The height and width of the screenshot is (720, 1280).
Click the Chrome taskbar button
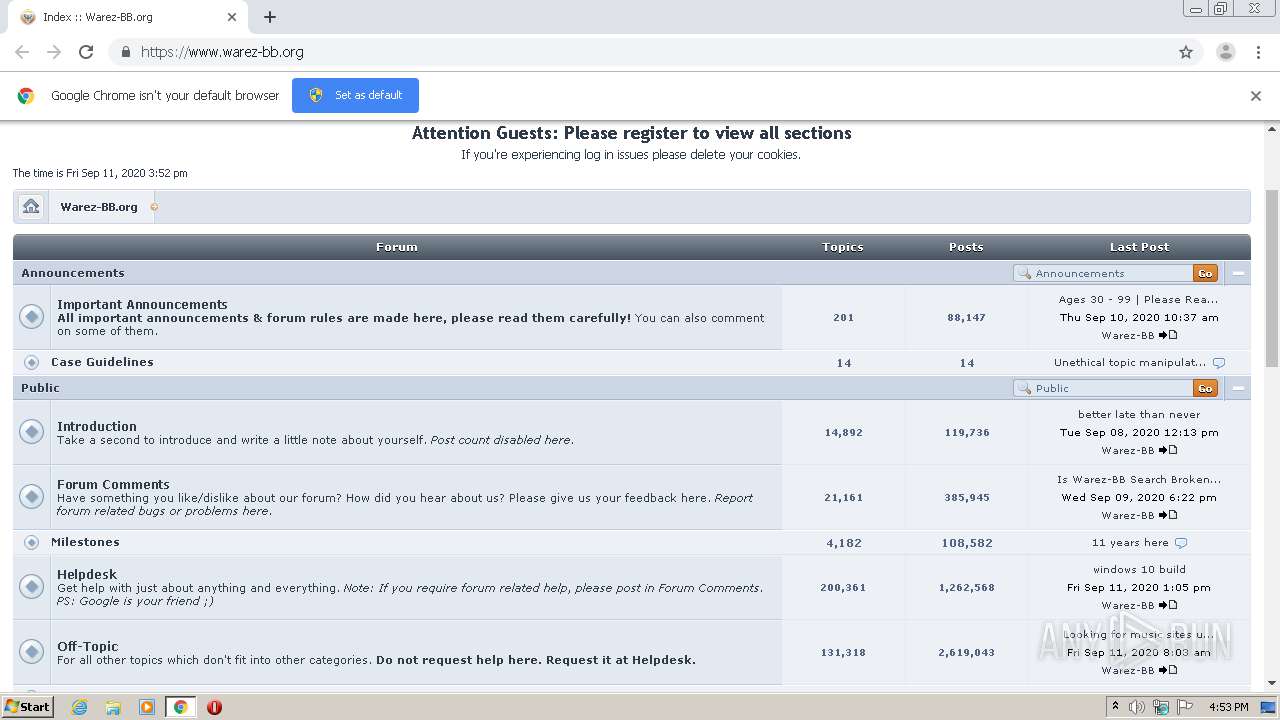[x=180, y=707]
